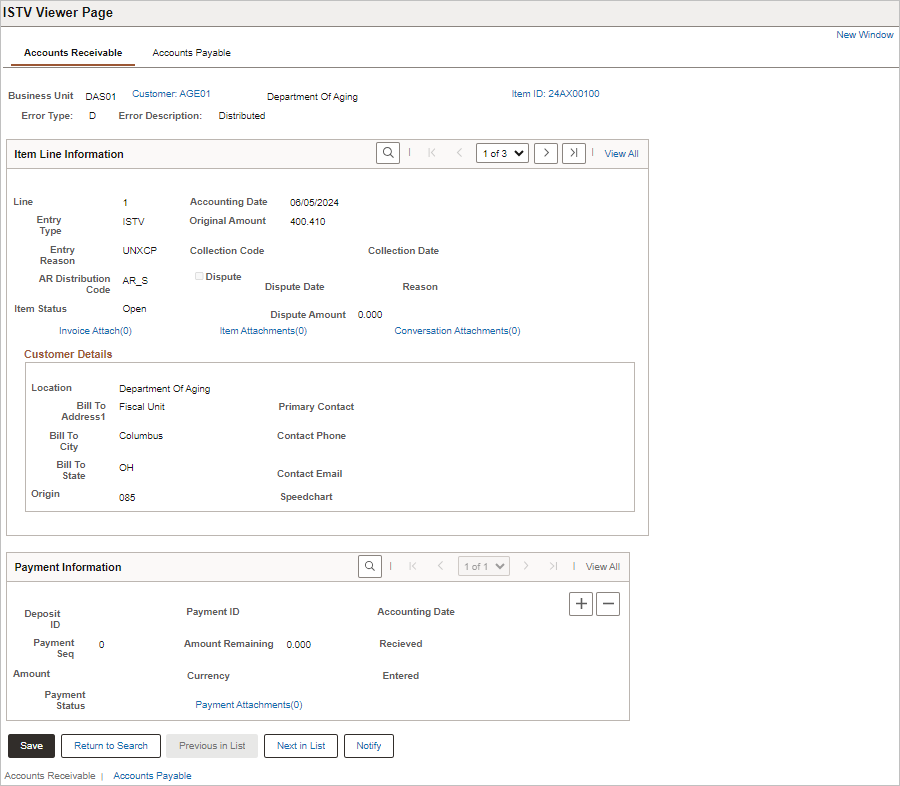Click the Entry Reason value UNXCP

[x=139, y=251]
